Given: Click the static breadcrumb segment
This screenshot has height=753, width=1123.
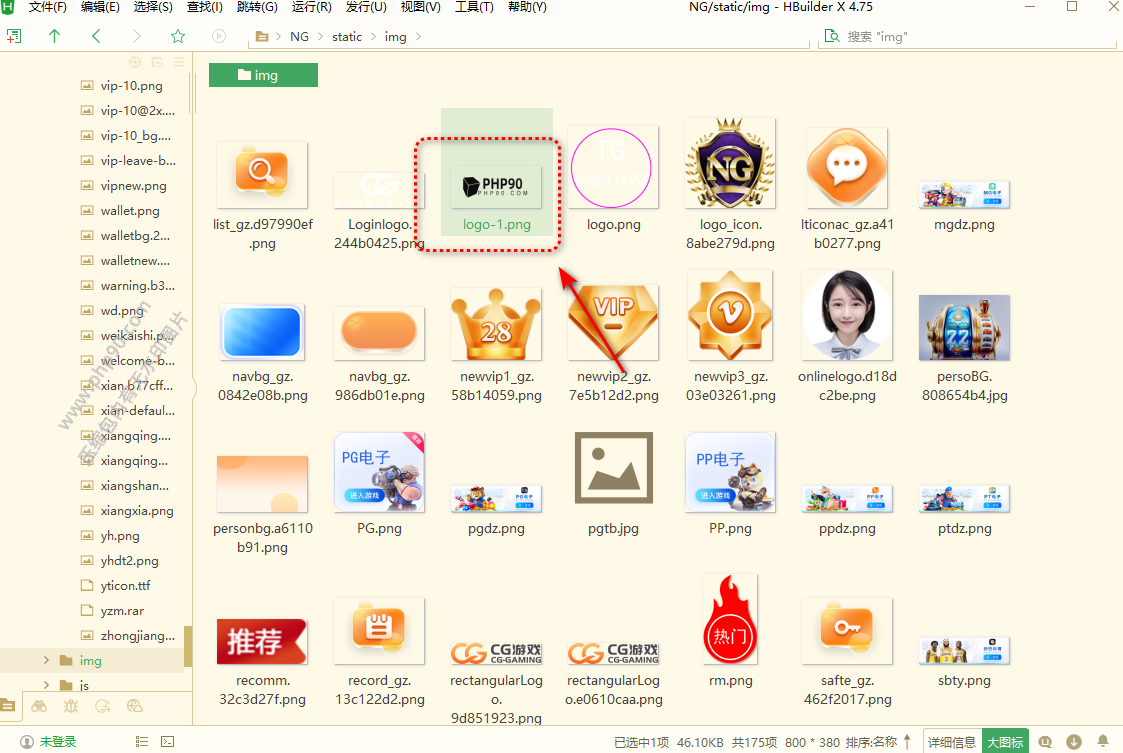Looking at the screenshot, I should [347, 37].
